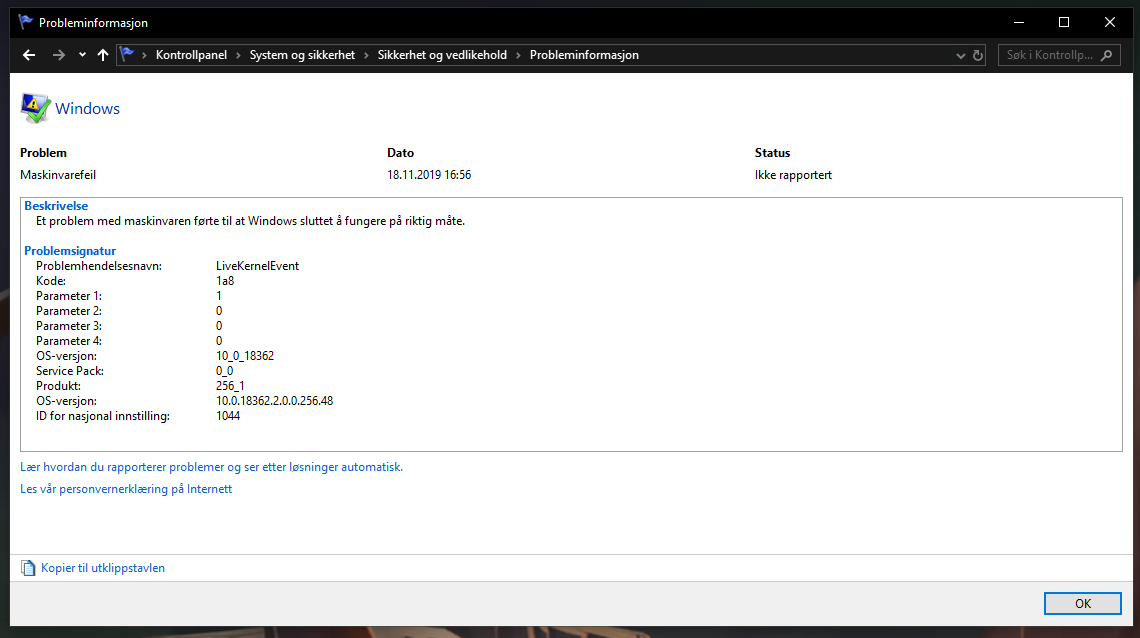This screenshot has width=1140, height=638.
Task: Click the search magnifier icon
Action: (x=1107, y=55)
